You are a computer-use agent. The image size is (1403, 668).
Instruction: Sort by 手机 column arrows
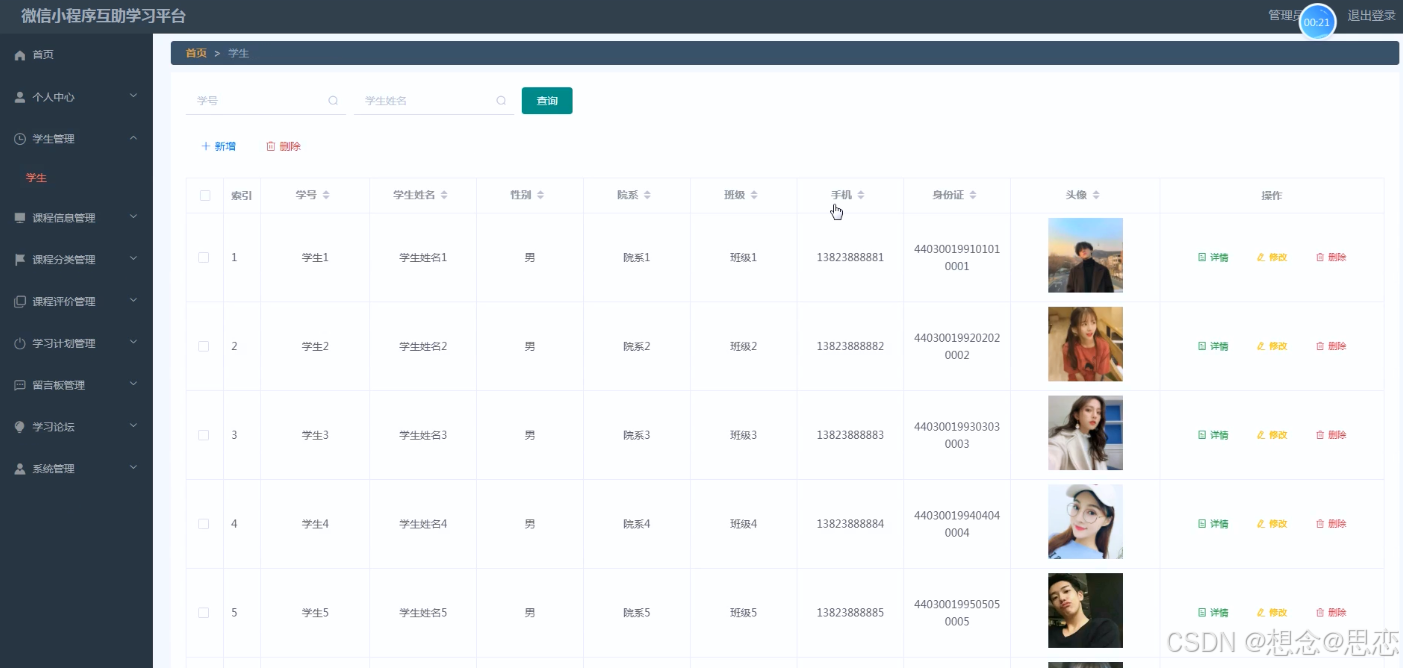point(861,195)
